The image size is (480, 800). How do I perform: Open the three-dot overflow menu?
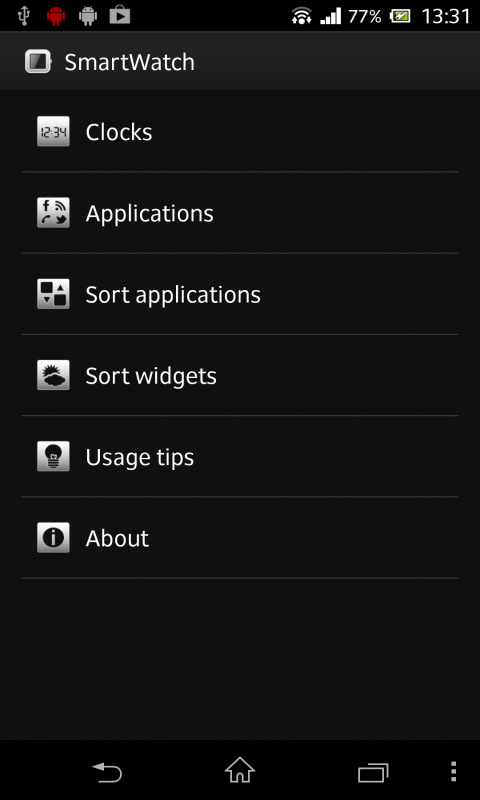453,771
